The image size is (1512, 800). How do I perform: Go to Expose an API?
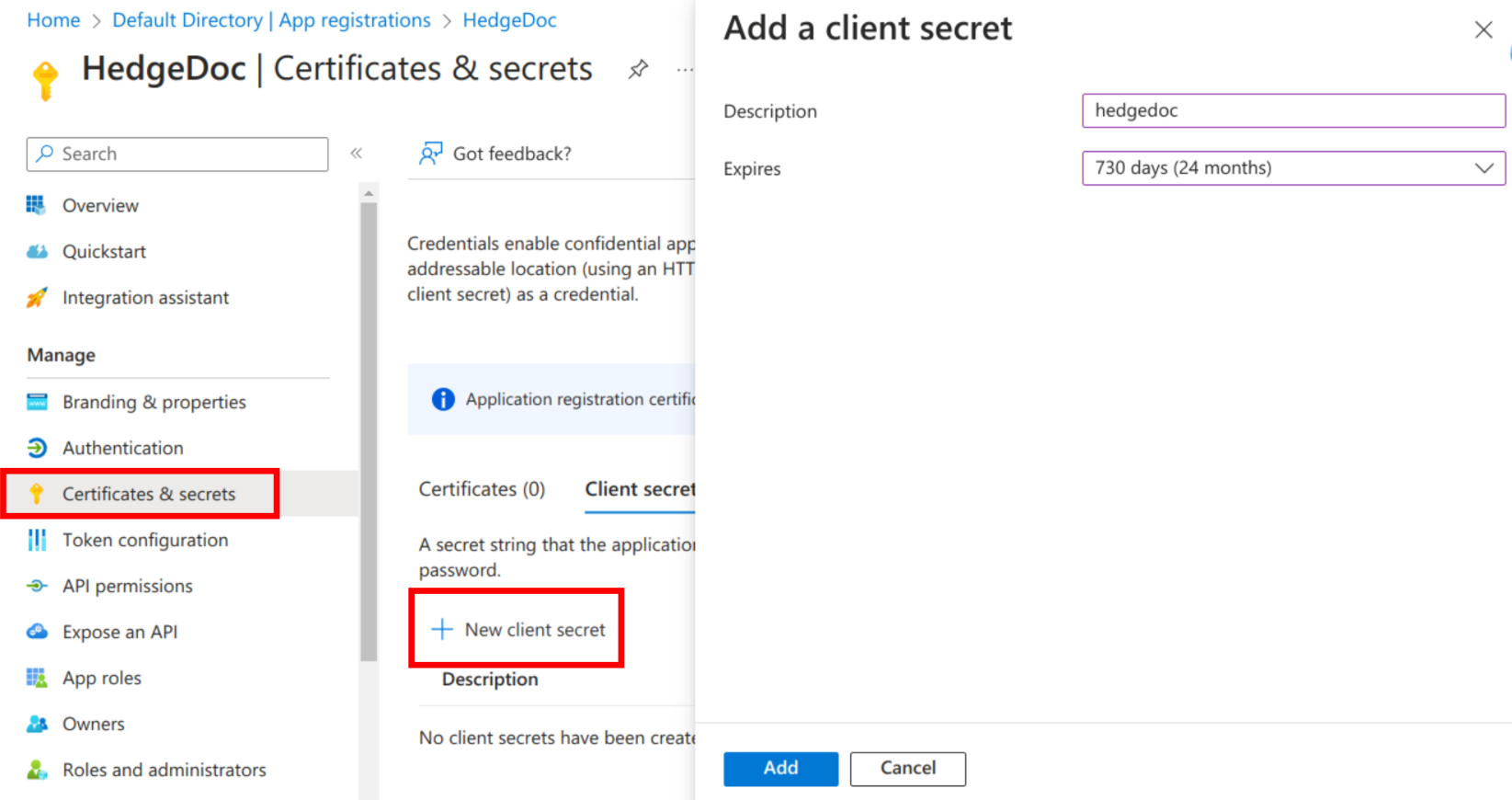tap(119, 632)
